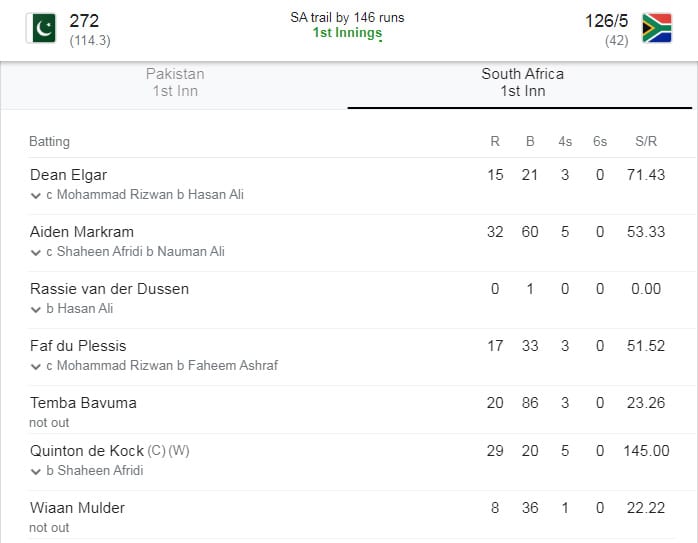
Task: Expand Aiden Markram's dismissal chevron
Action: click(36, 252)
